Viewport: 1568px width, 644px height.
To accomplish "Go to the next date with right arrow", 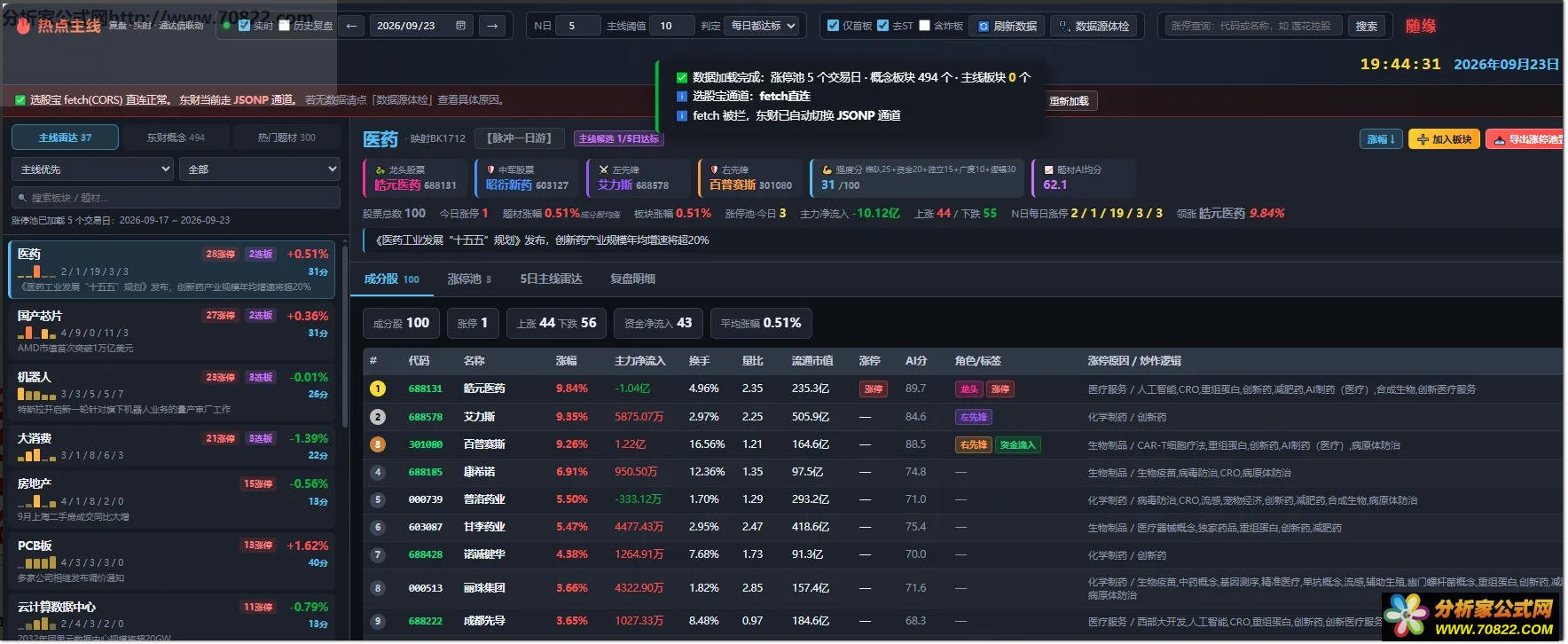I will click(x=492, y=26).
